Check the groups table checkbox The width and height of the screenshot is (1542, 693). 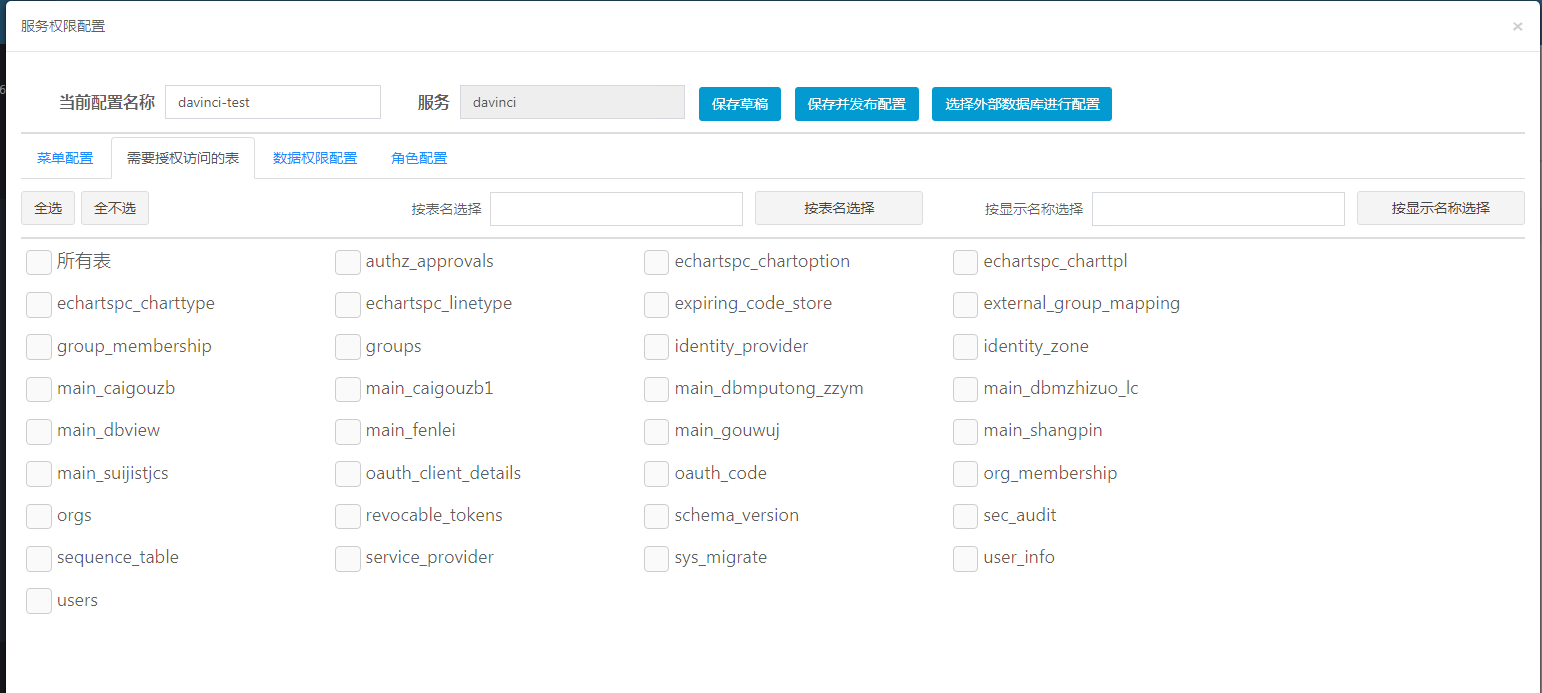(348, 347)
